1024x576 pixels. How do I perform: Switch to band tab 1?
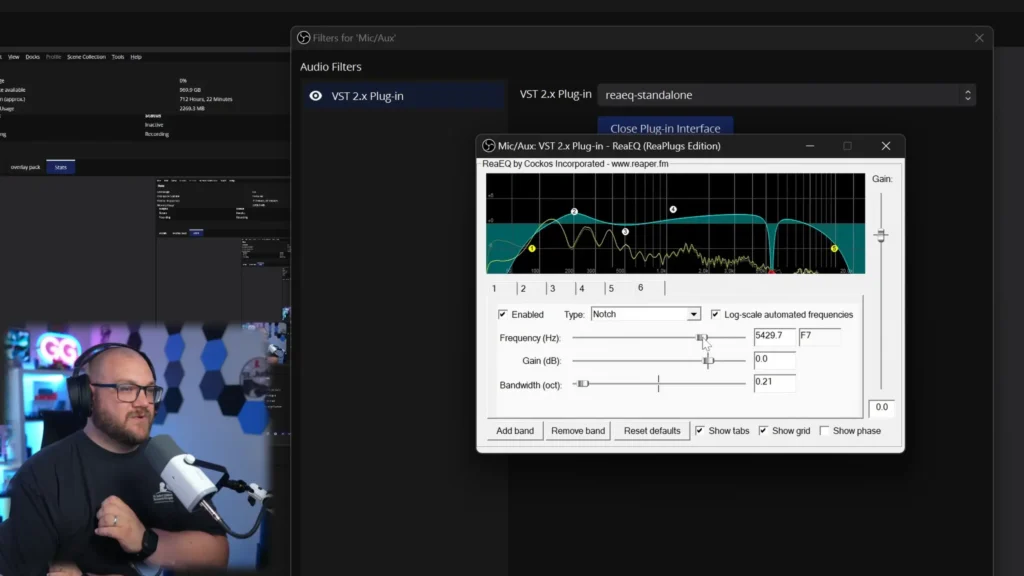click(494, 288)
